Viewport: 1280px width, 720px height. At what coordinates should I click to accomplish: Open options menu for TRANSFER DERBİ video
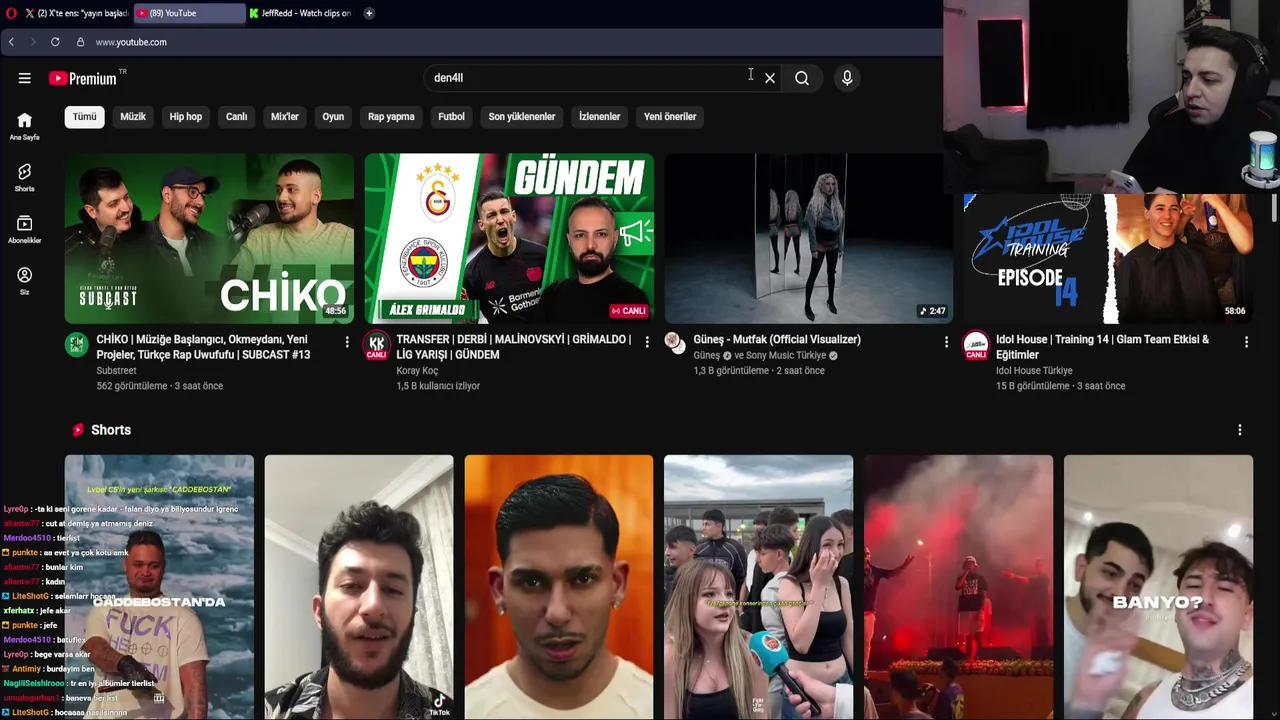647,342
